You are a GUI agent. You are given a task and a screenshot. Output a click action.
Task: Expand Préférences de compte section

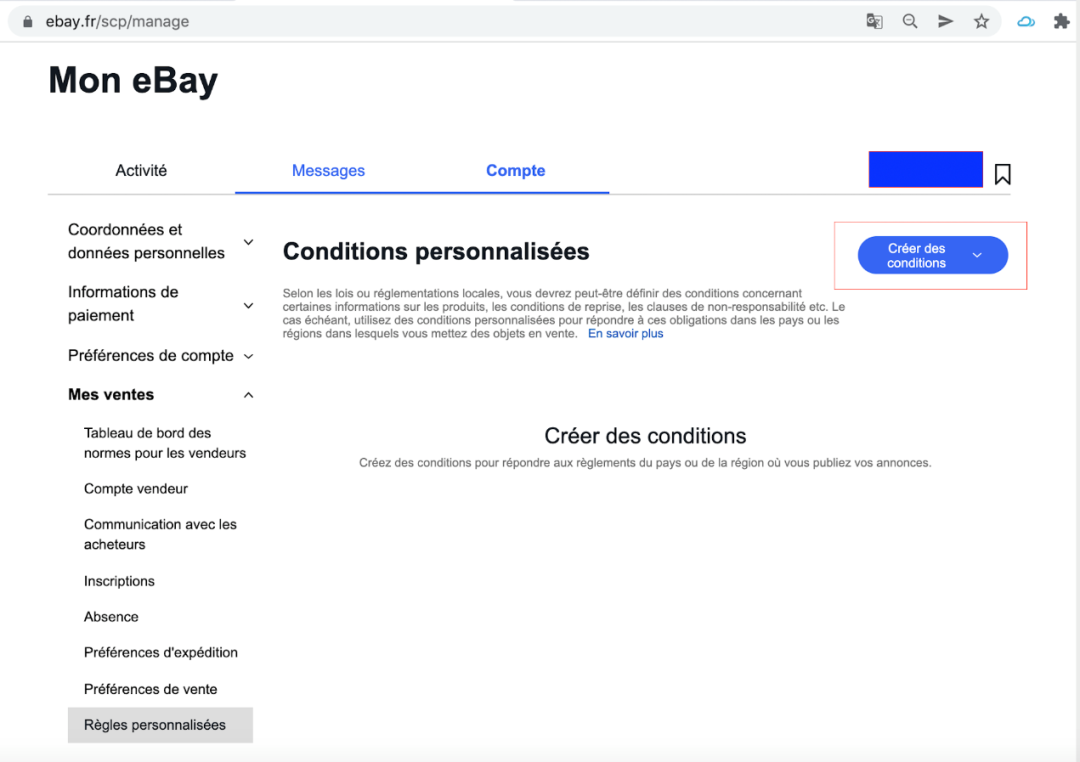[160, 356]
